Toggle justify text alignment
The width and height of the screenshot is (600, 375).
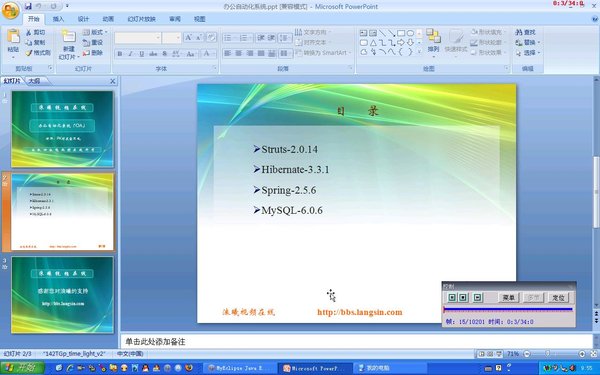pos(261,53)
